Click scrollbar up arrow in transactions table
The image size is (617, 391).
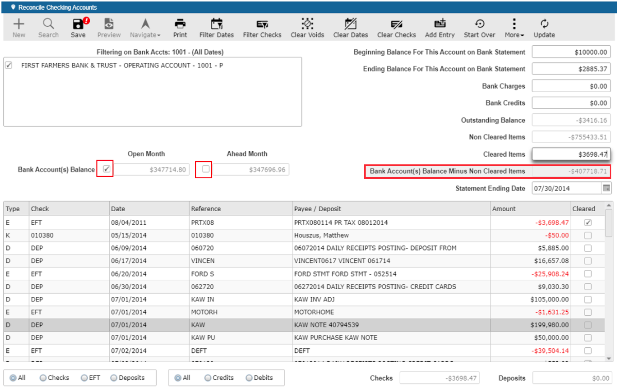point(609,206)
